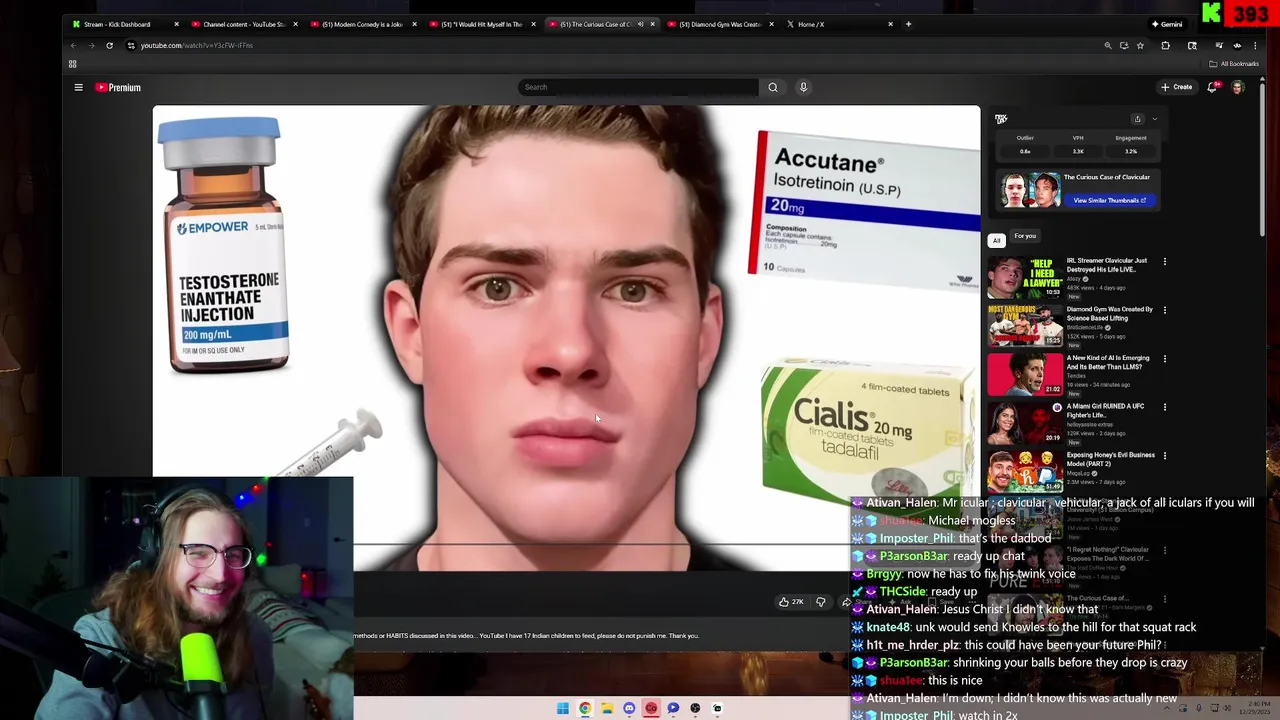1280x720 pixels.
Task: Open the Windows Start menu
Action: pos(563,708)
